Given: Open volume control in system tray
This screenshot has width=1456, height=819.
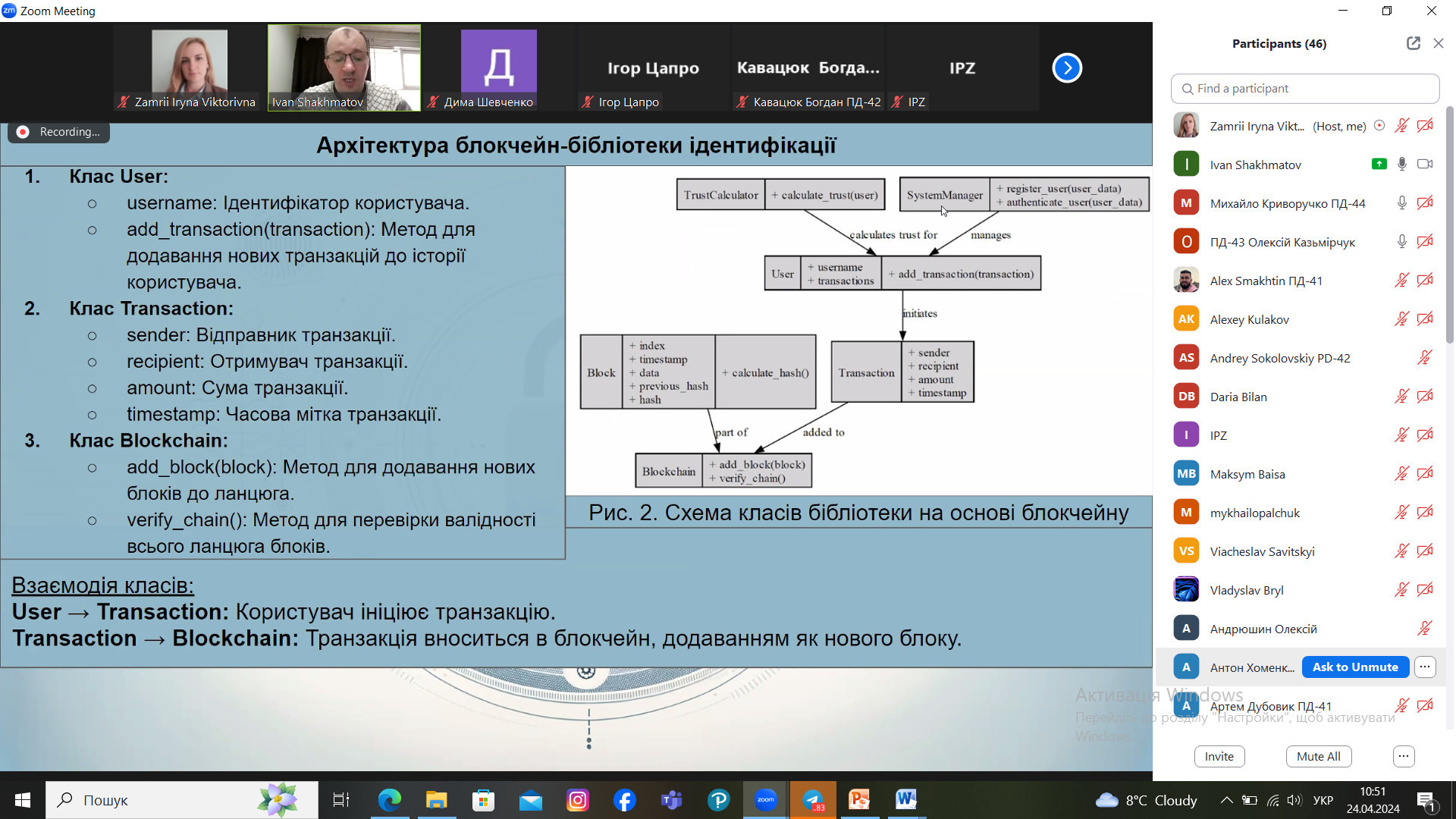Looking at the screenshot, I should 1294,800.
